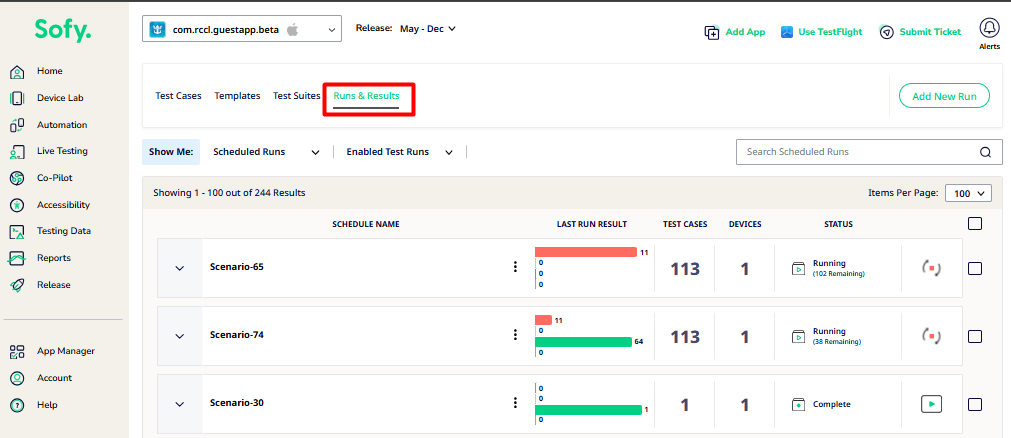
Task: Switch to the Templates tab
Action: [237, 95]
